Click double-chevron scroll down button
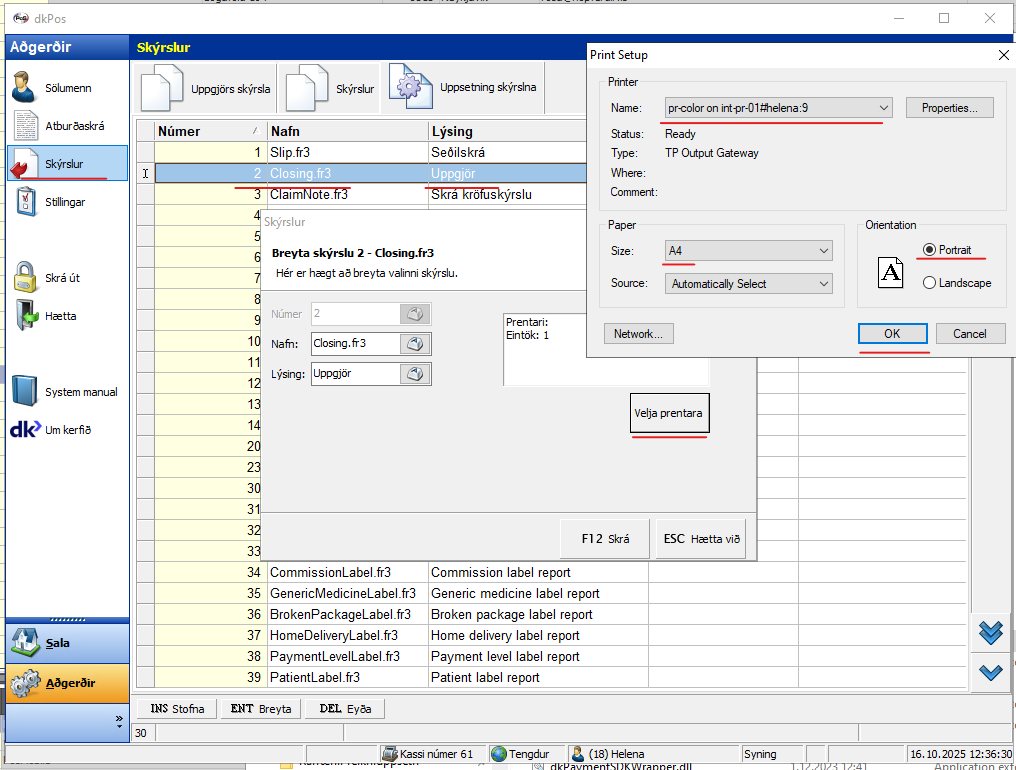1016x770 pixels. click(x=991, y=632)
